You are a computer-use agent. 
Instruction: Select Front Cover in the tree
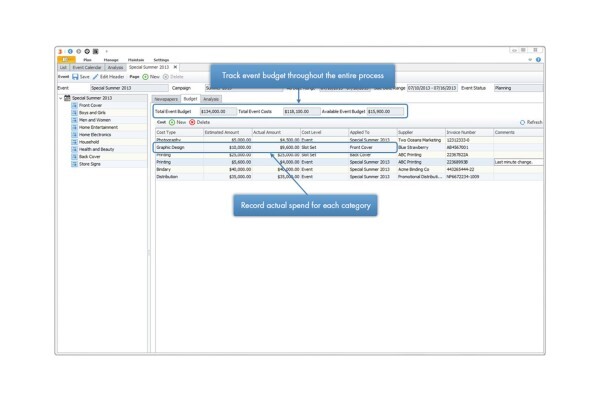click(x=90, y=105)
